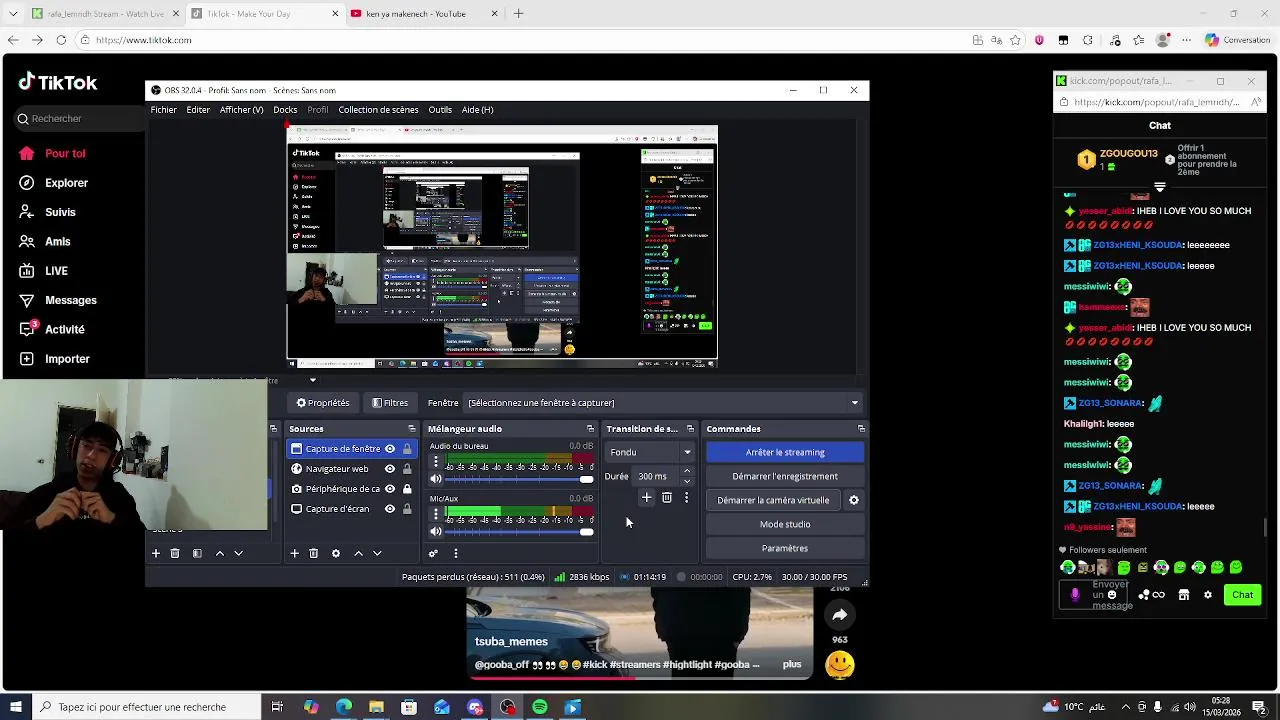Add a transition with plus icon
This screenshot has width=1280, height=720.
click(646, 497)
